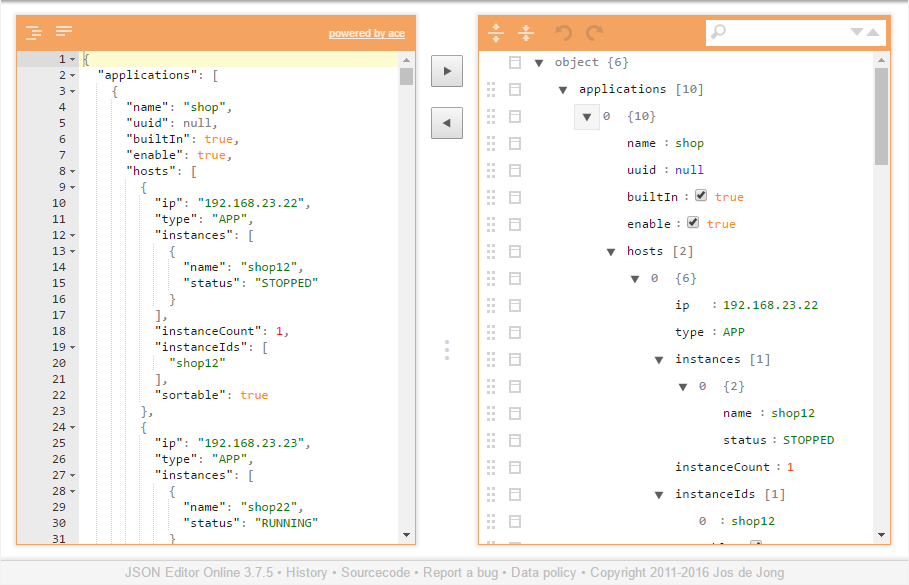This screenshot has height=585, width=909.
Task: Click the tree search input field
Action: pos(787,32)
